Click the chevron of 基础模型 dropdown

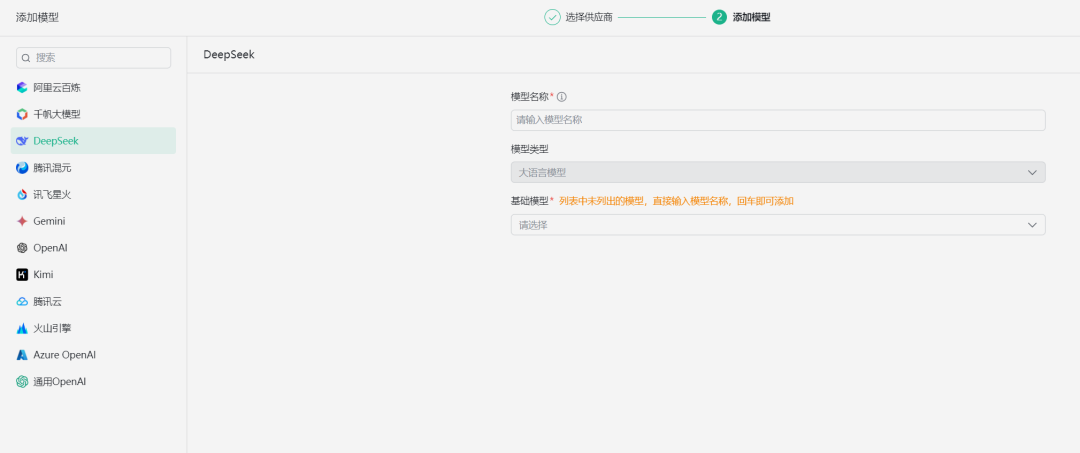click(x=1032, y=225)
